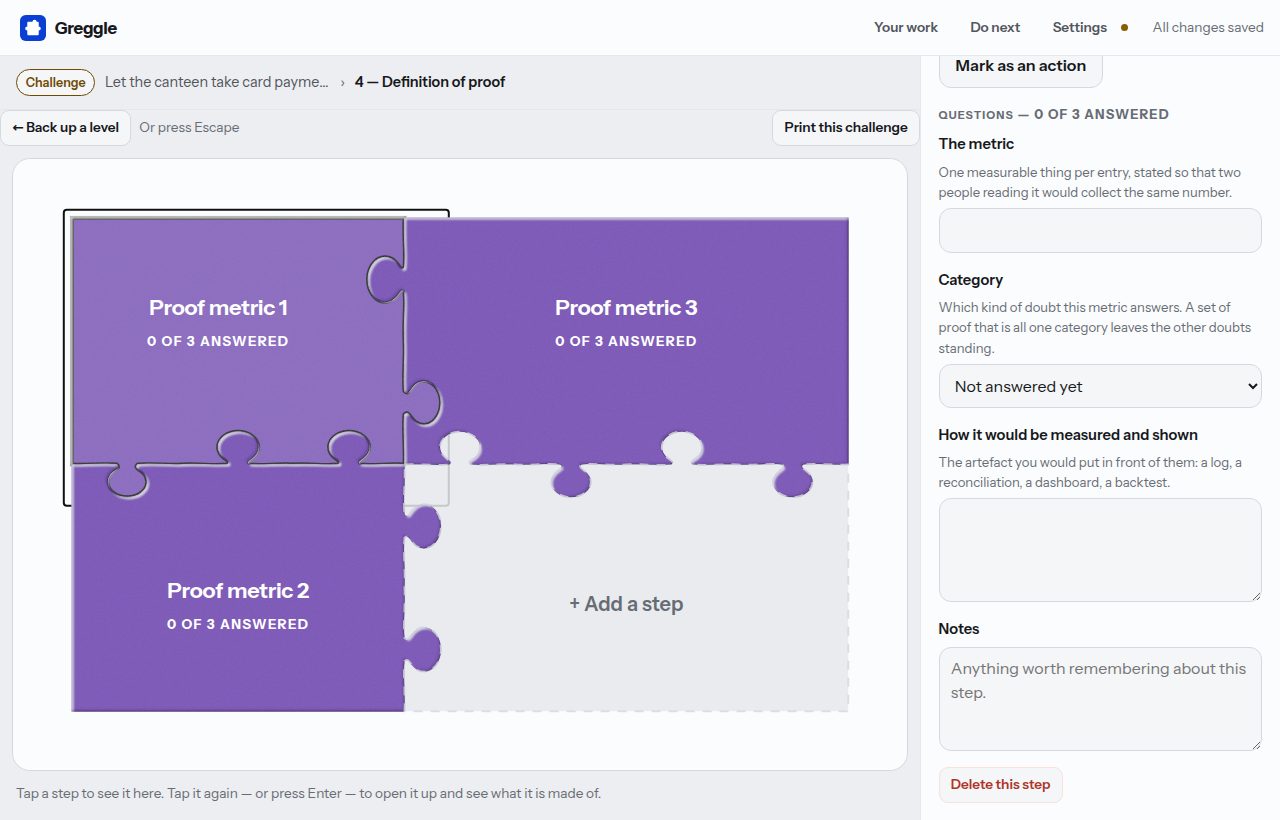
Task: Click the Challenge breadcrumb badge
Action: click(55, 82)
